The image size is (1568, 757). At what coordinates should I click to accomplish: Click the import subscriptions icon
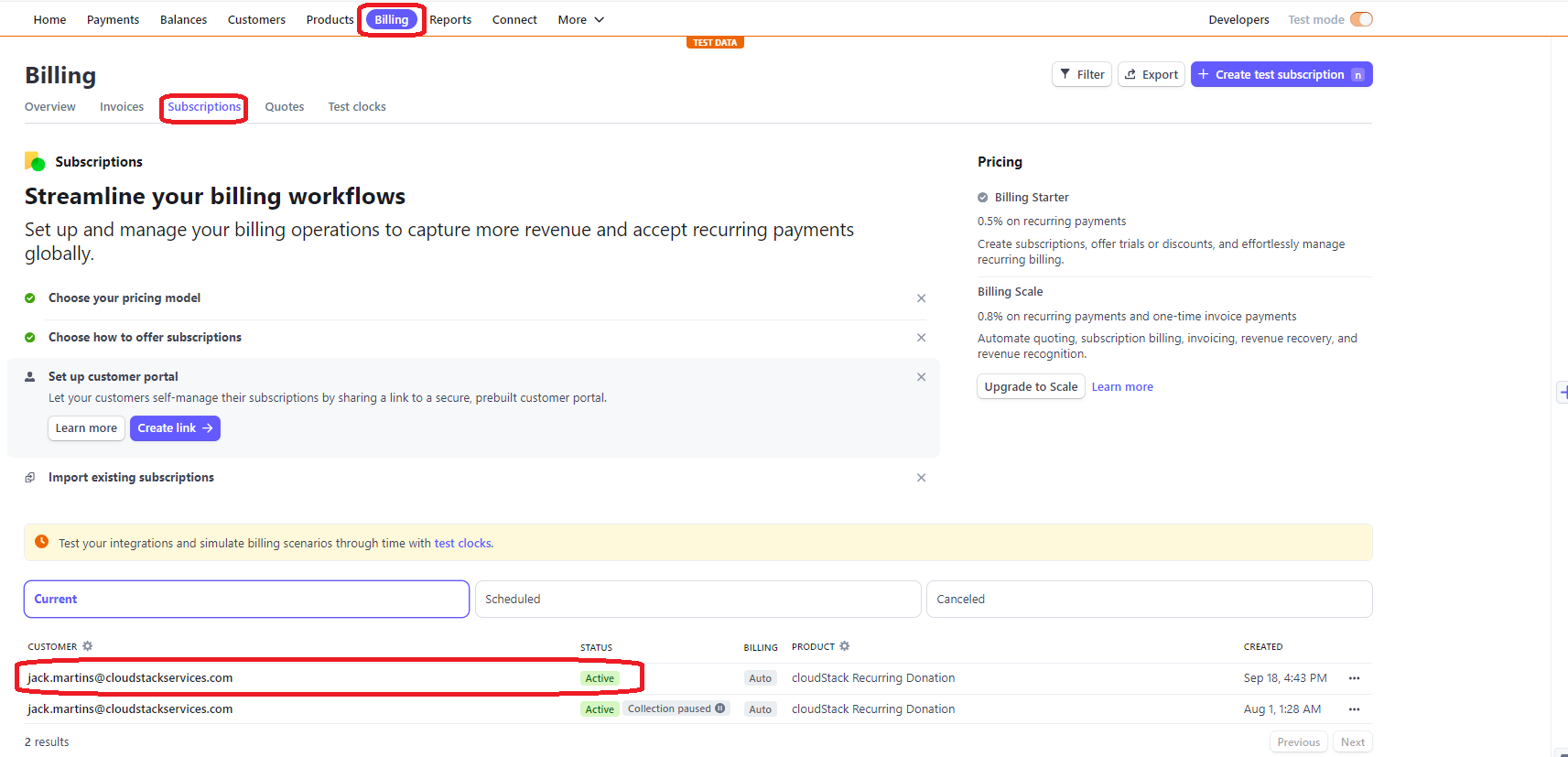30,478
